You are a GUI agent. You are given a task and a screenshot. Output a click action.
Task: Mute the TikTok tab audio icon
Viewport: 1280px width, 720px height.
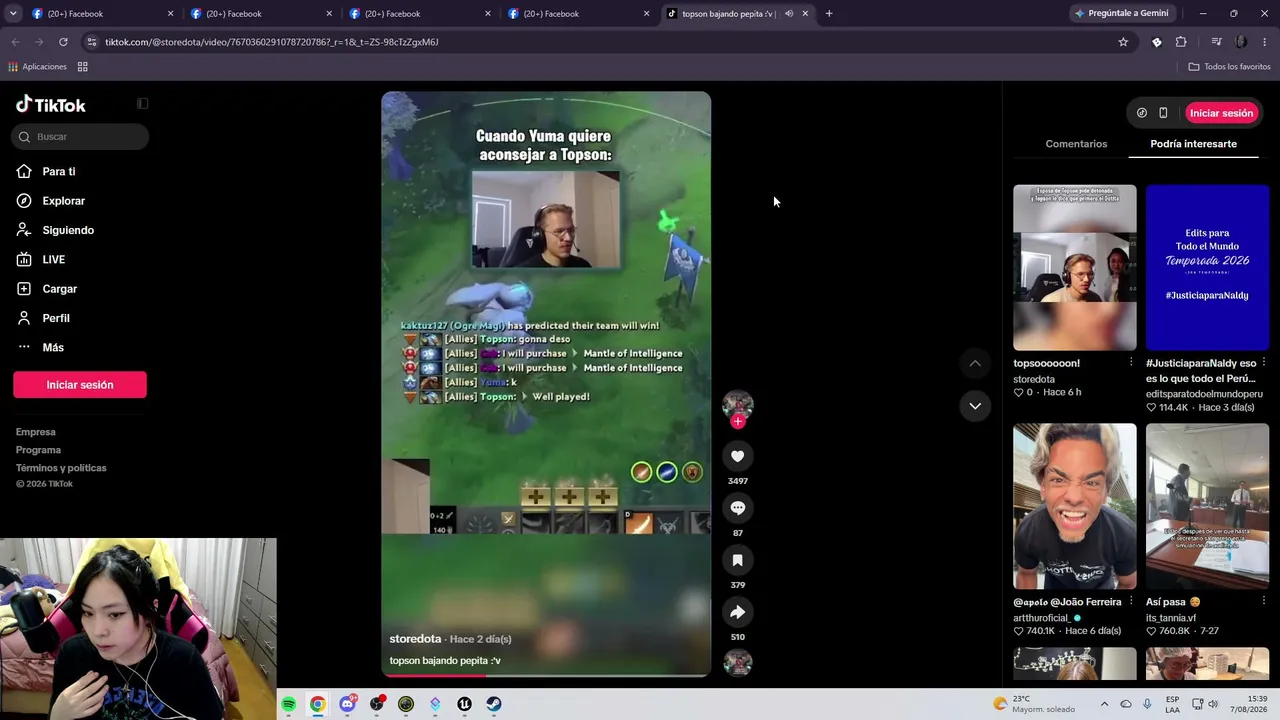coord(789,14)
